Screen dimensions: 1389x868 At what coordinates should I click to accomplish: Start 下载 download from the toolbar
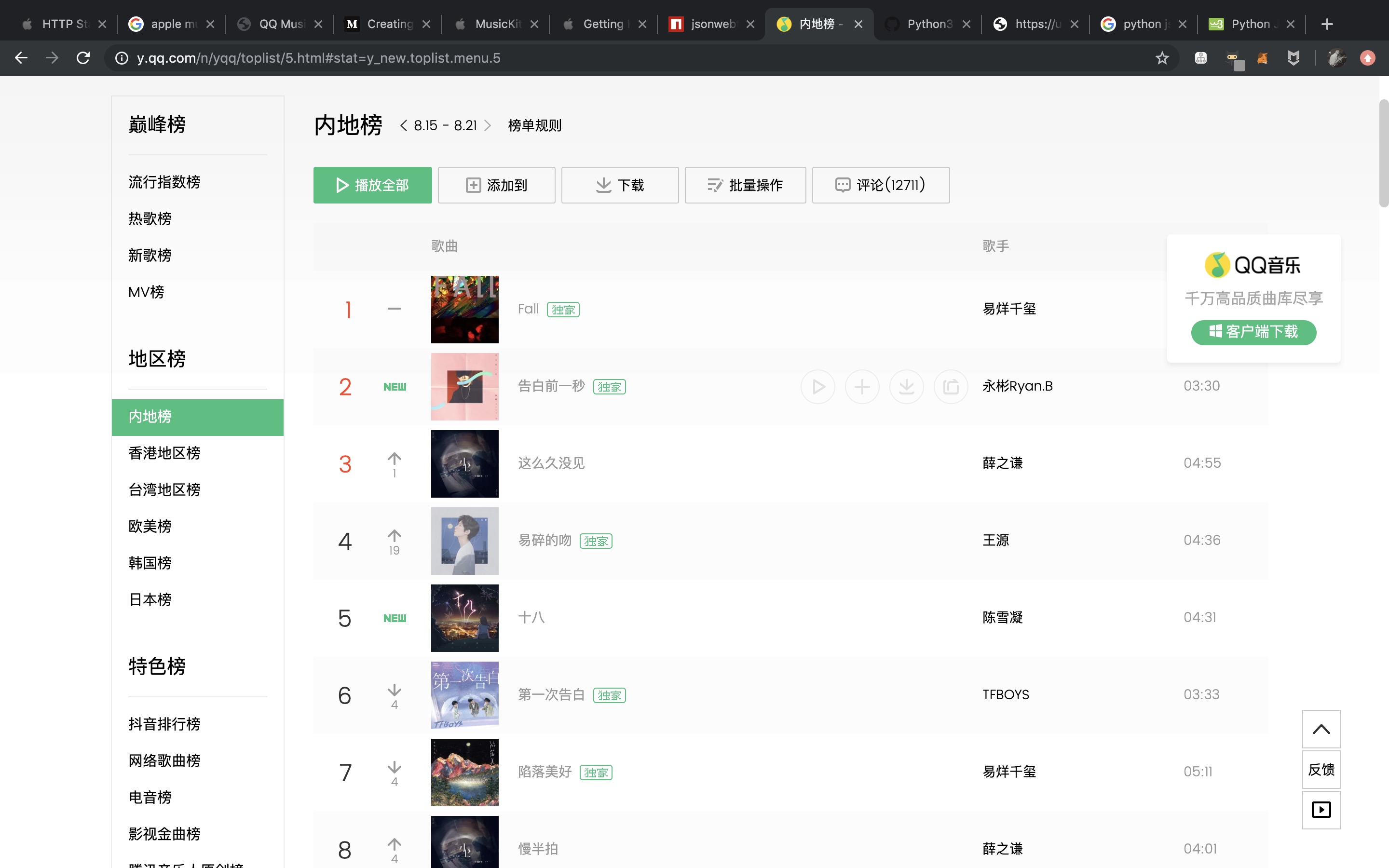[x=619, y=185]
